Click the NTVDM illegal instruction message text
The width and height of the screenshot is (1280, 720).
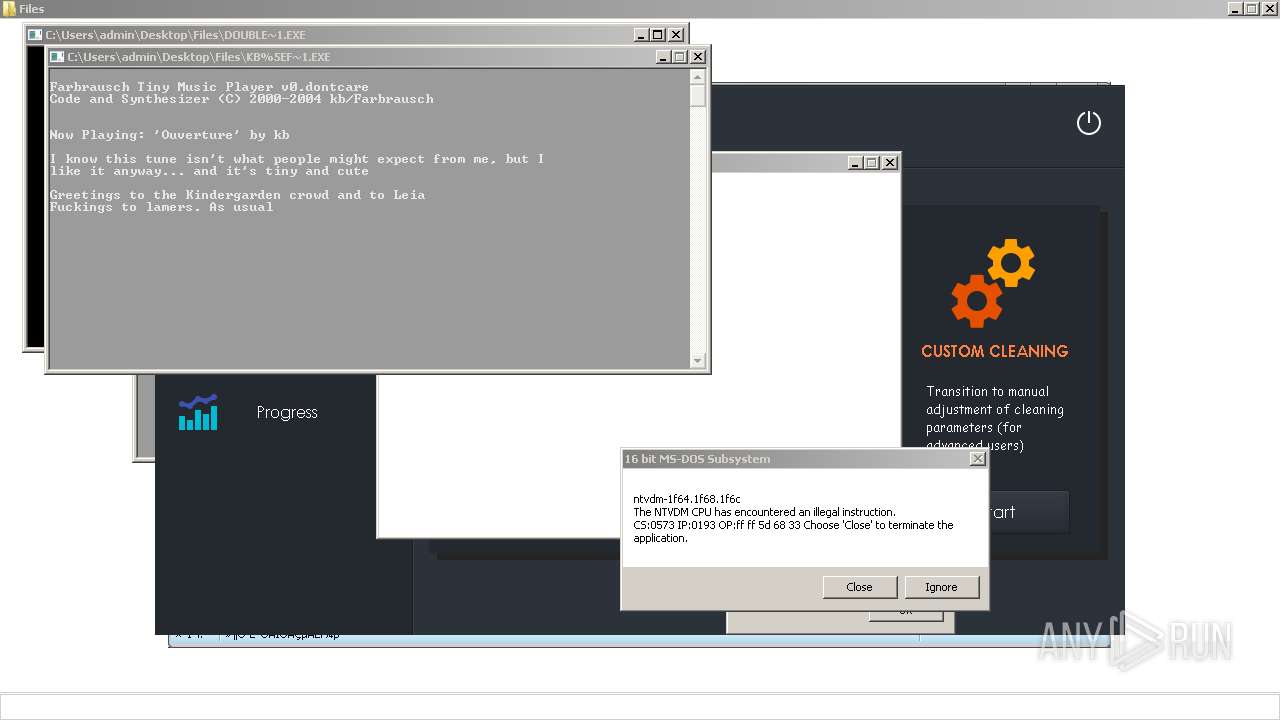click(793, 518)
